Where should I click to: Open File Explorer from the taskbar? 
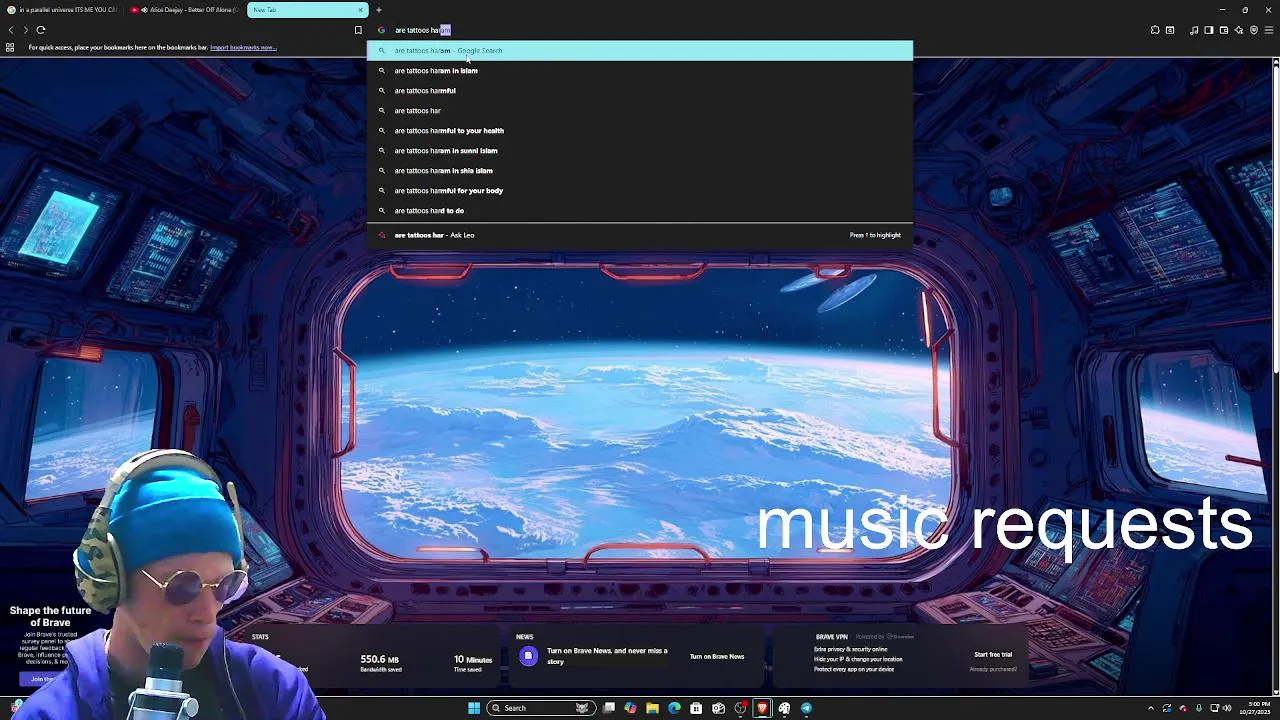click(652, 708)
